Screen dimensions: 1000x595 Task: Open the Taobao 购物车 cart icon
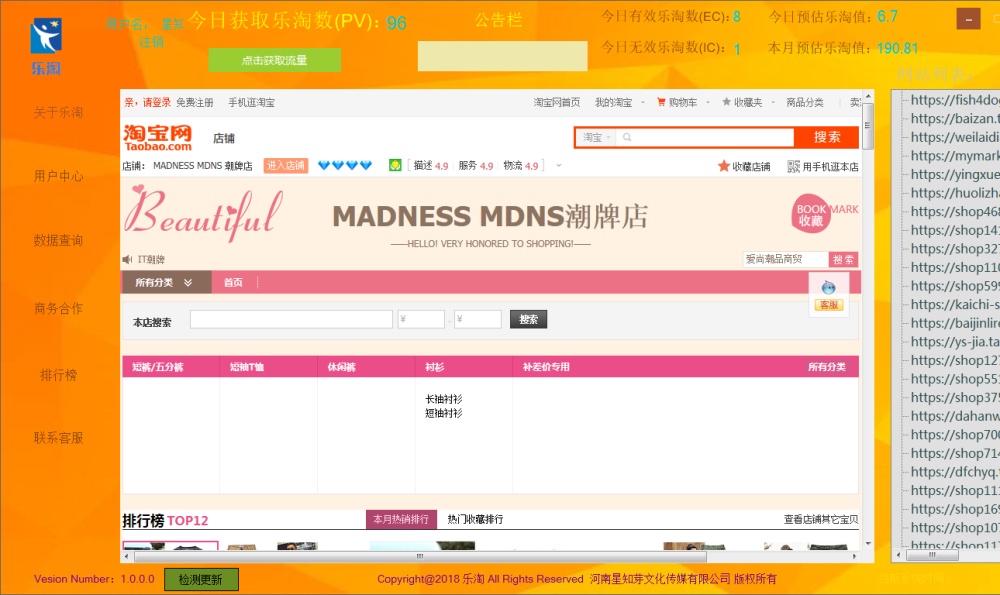point(661,102)
